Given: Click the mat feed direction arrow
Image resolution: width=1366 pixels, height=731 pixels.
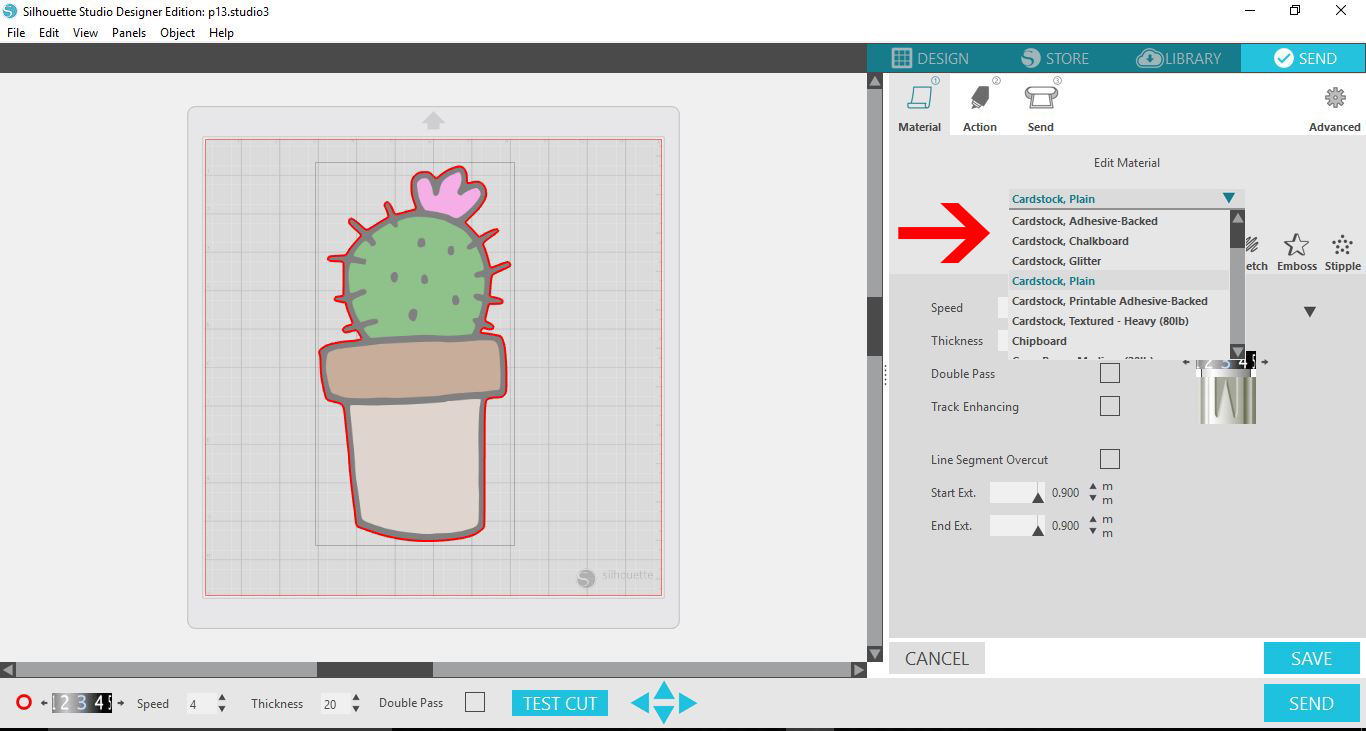Looking at the screenshot, I should tap(433, 121).
